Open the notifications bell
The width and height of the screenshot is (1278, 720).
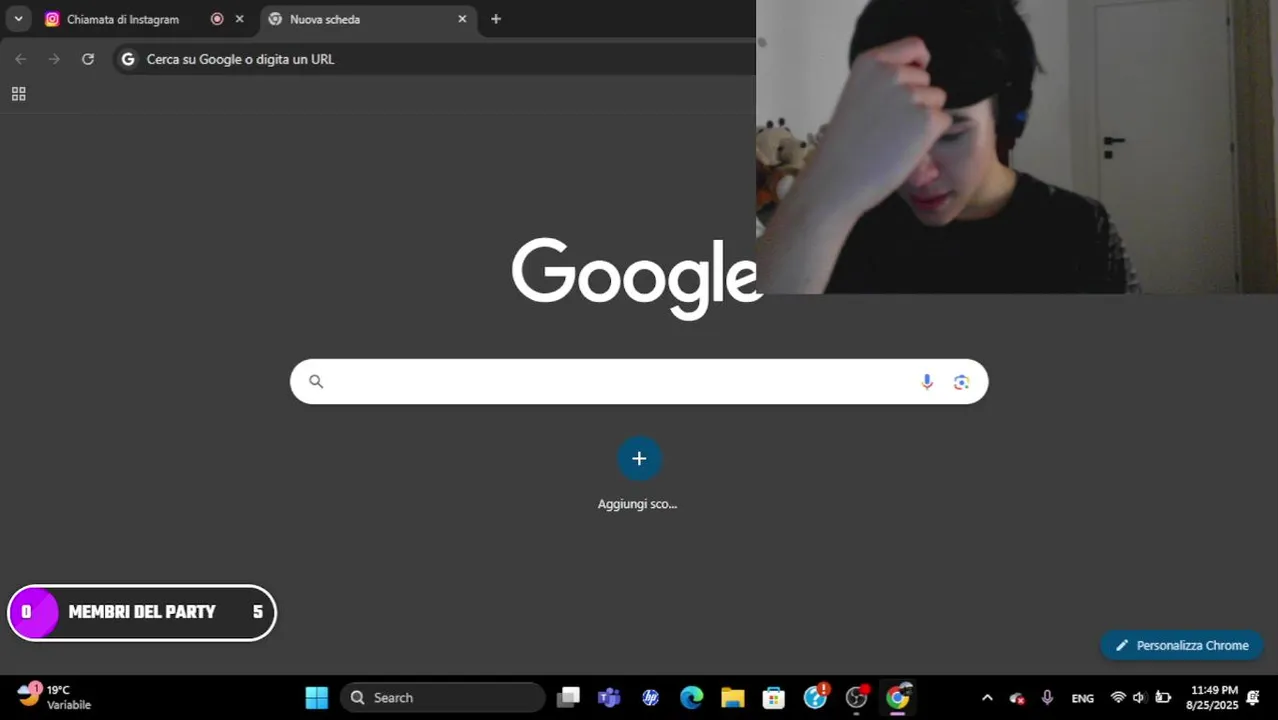click(x=1253, y=697)
